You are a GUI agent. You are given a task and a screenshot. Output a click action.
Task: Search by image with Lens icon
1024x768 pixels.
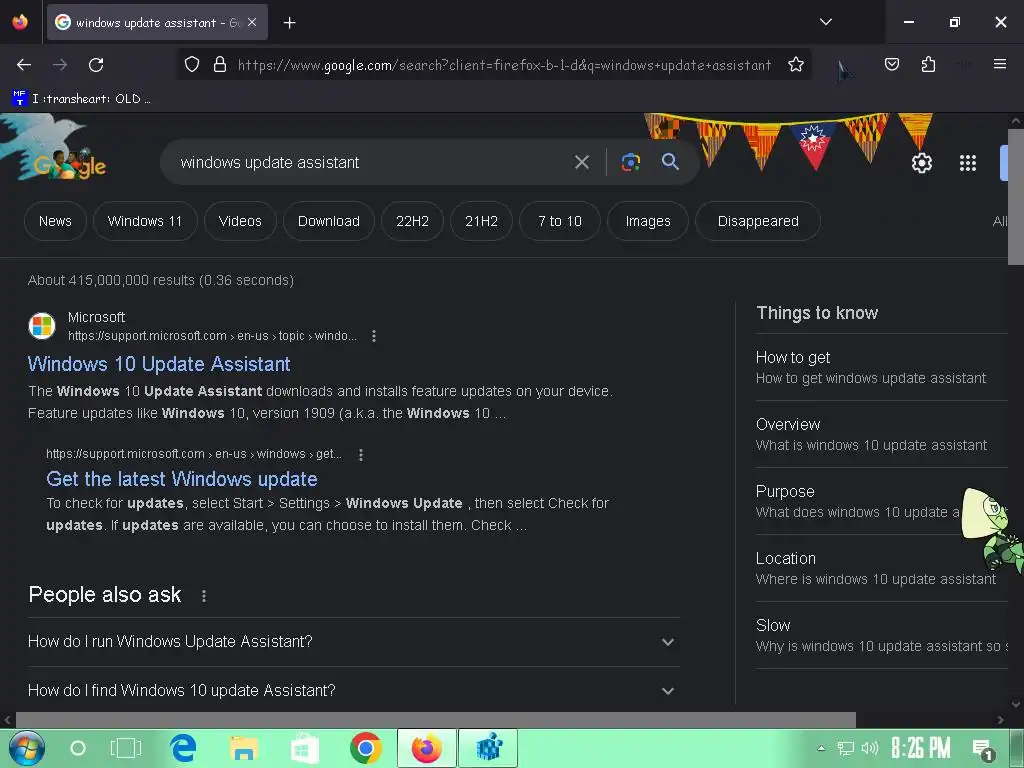(630, 162)
